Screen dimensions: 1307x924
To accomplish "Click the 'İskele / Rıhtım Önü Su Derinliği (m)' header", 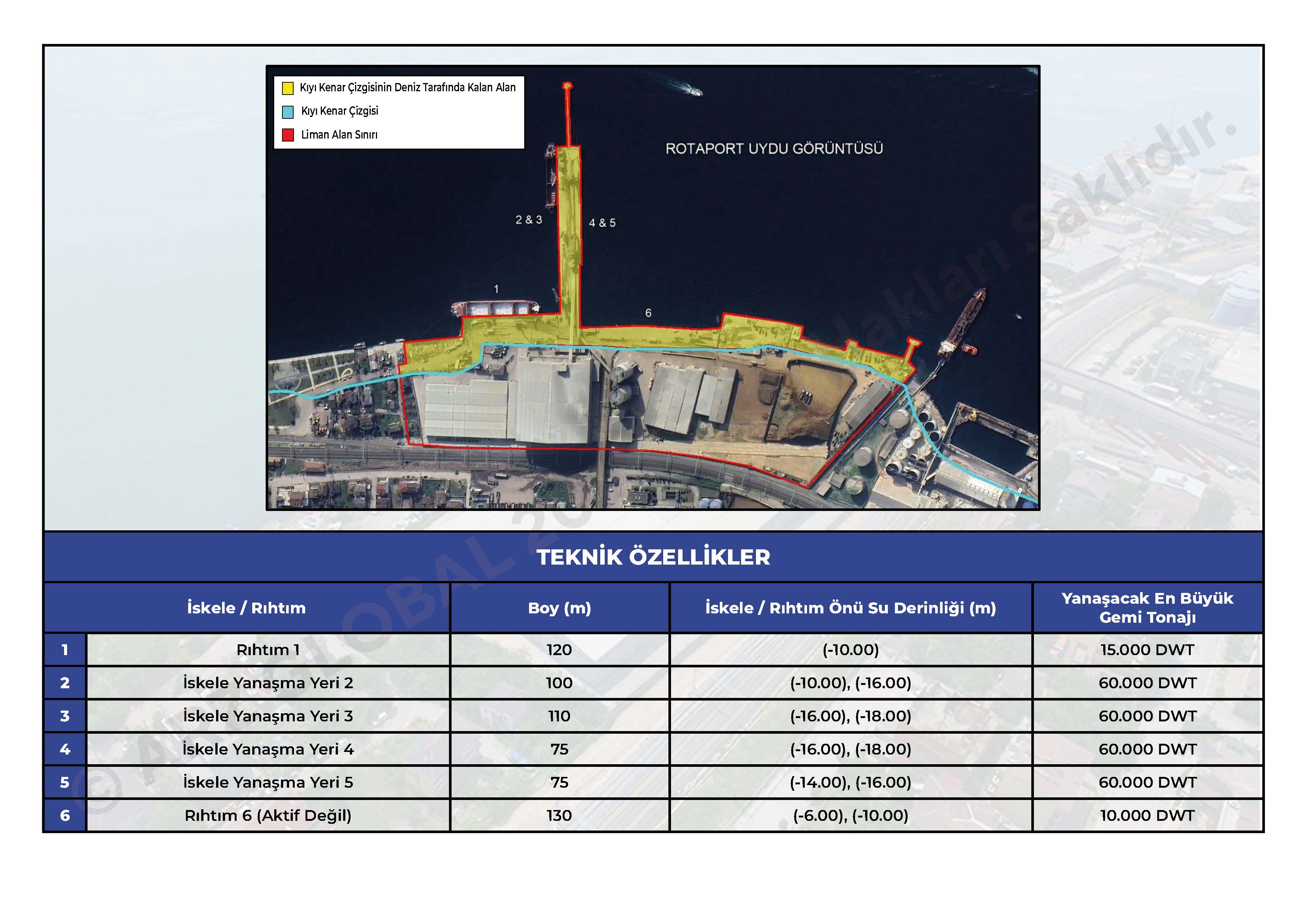I will coord(851,608).
